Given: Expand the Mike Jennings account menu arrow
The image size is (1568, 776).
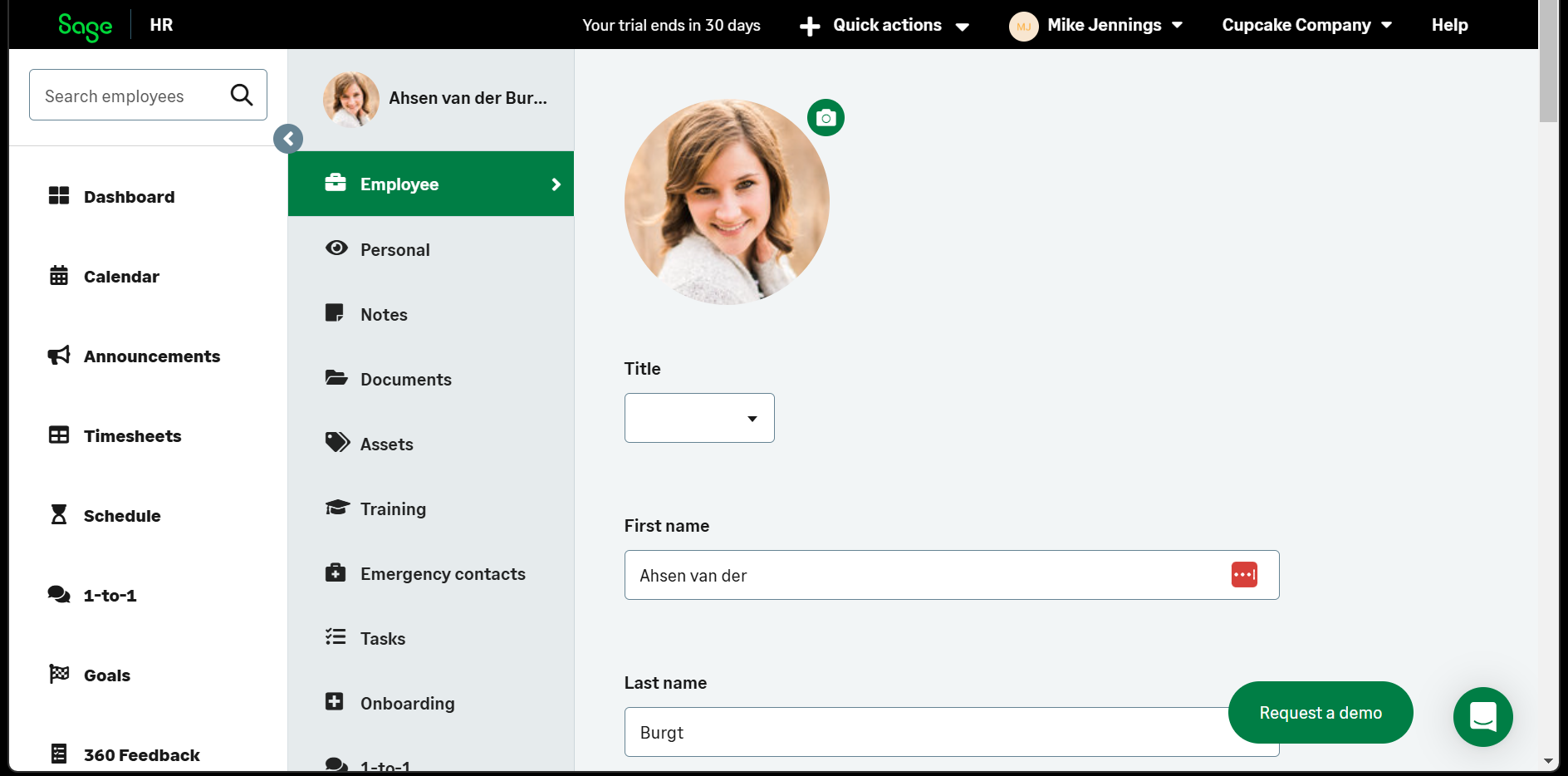Looking at the screenshot, I should point(1177,25).
